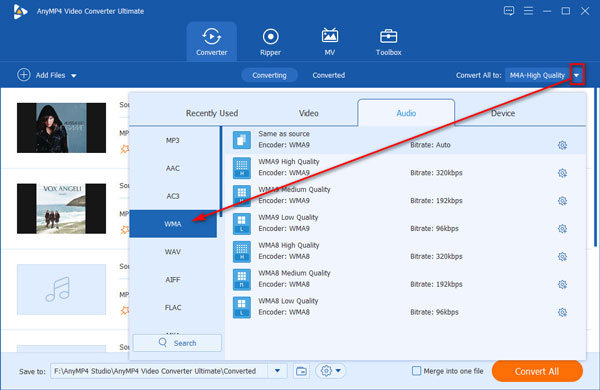Image resolution: width=600 pixels, height=390 pixels.
Task: Click the AnyMP4 app logo
Action: tap(20, 11)
